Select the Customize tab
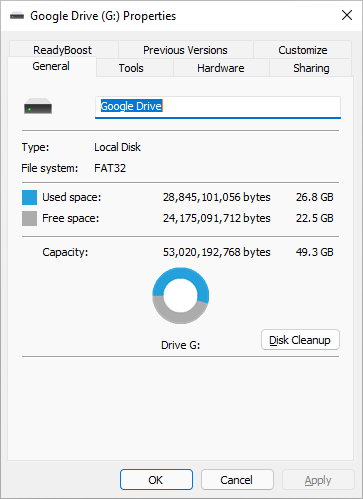363x499 pixels. click(303, 50)
